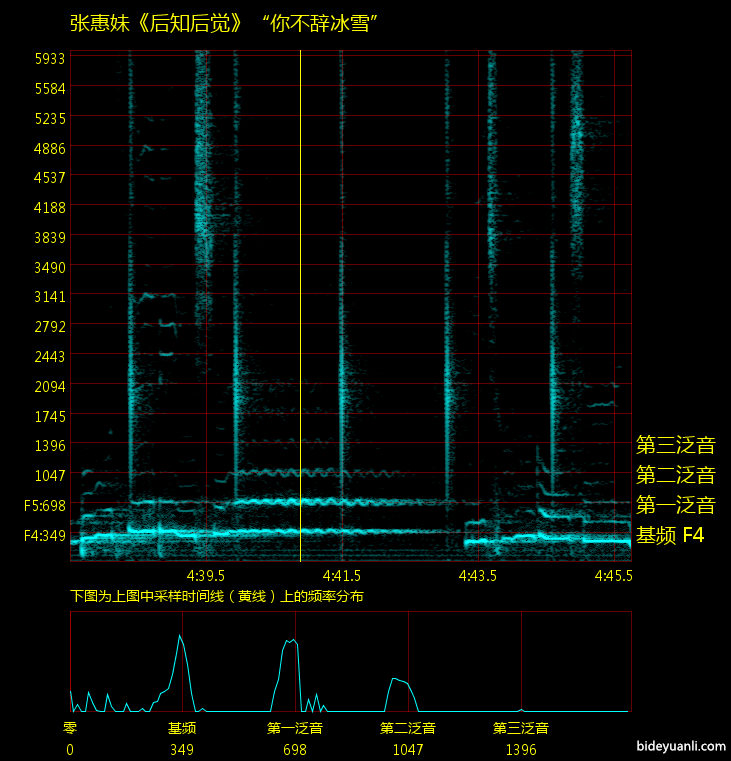This screenshot has width=731, height=761.
Task: Select the 3490 frequency axis label
Action: pyautogui.click(x=50, y=268)
